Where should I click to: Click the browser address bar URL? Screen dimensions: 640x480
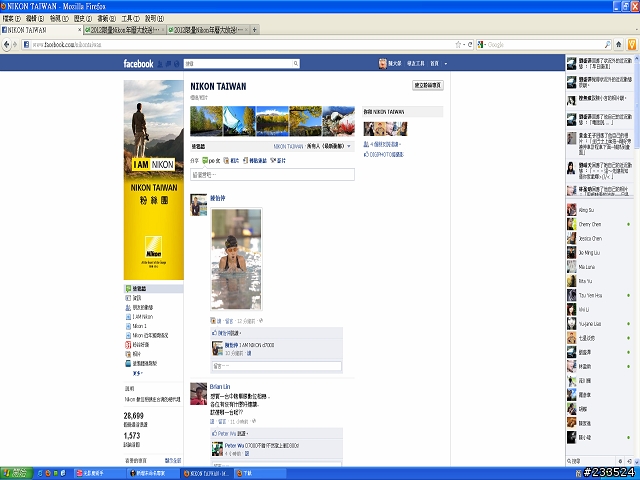(67, 44)
